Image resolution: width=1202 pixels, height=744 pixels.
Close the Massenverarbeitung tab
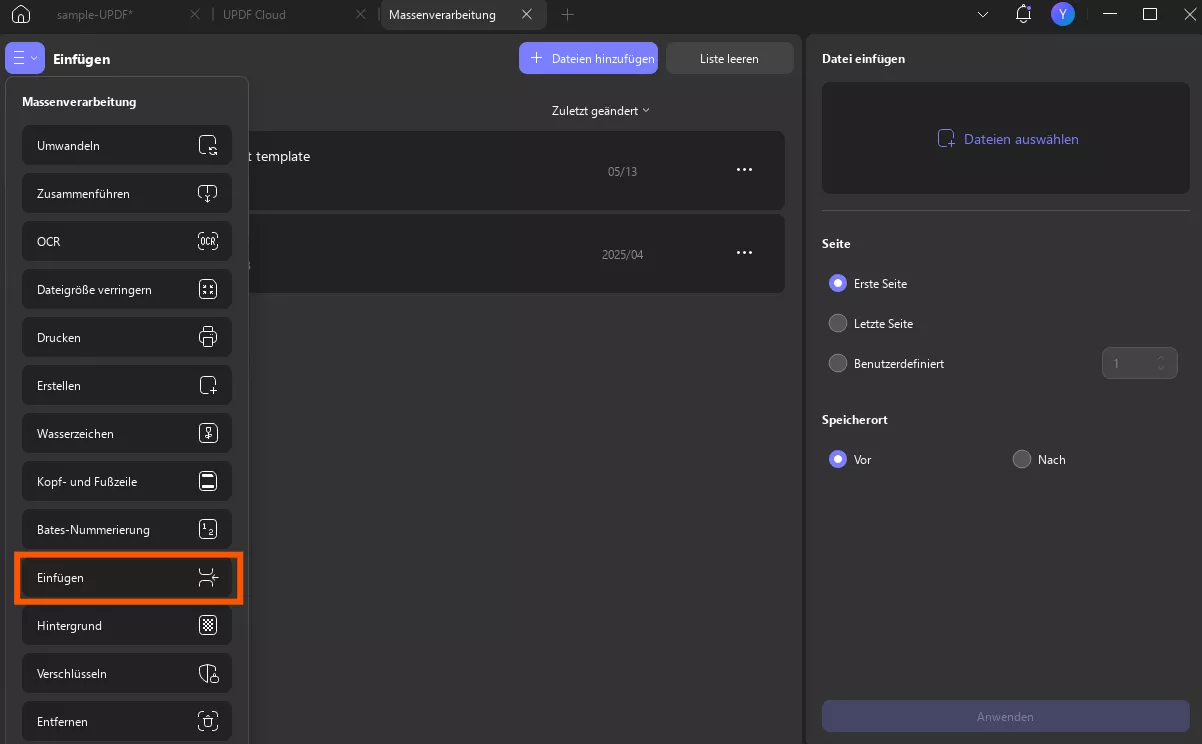pyautogui.click(x=527, y=15)
